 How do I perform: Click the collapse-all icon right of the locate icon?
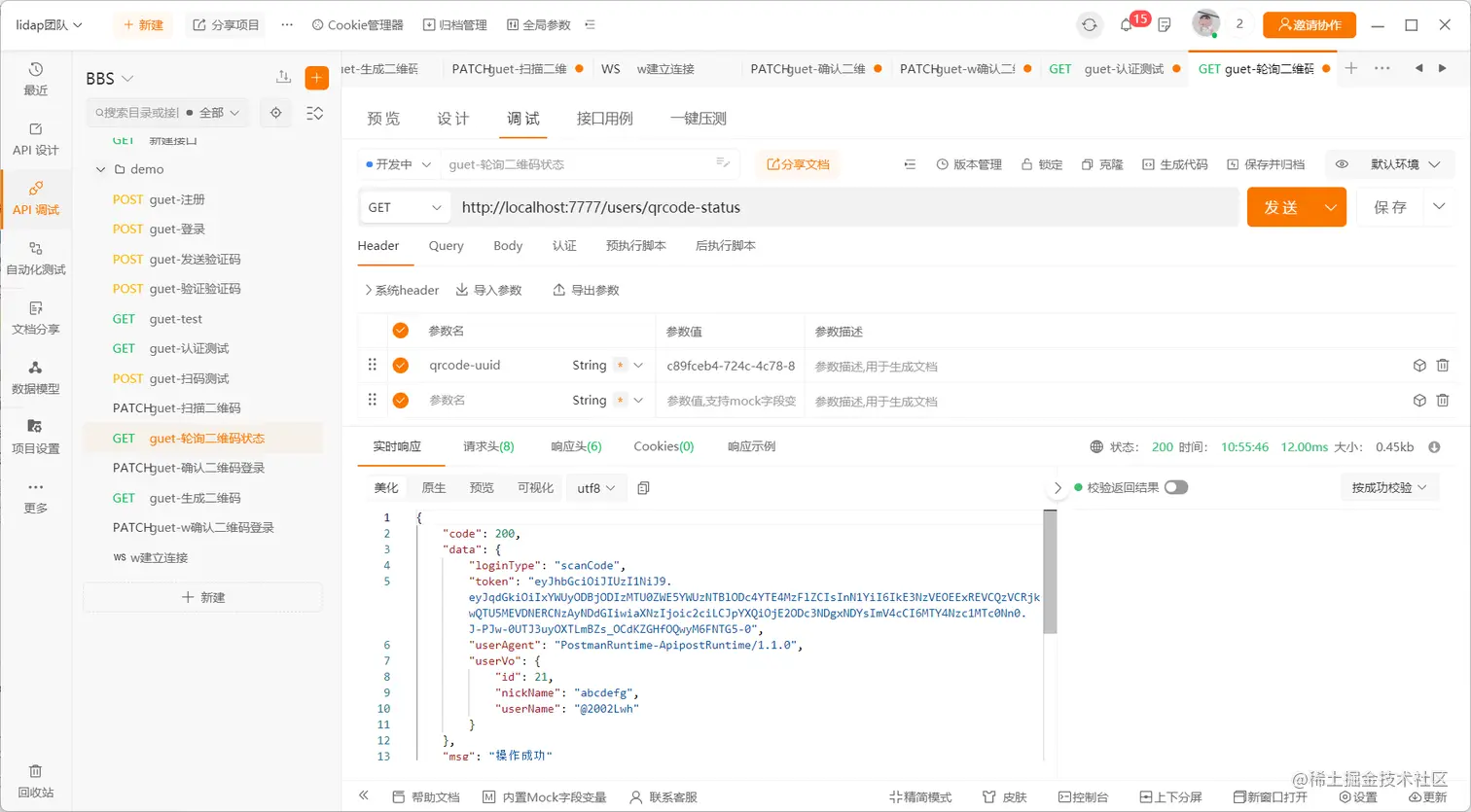pos(315,113)
